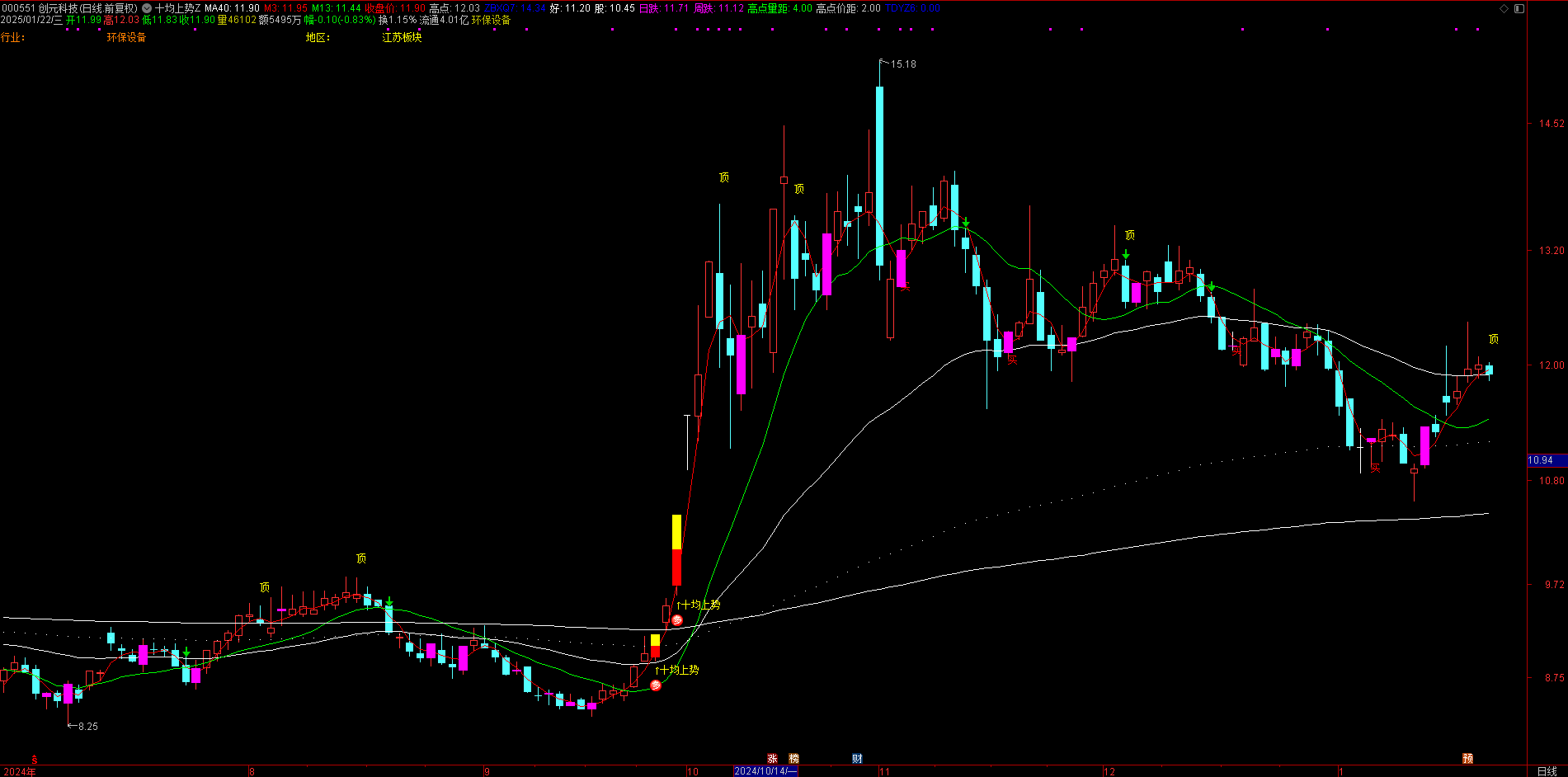Viewport: 1568px width, 777px height.
Task: Click the ZBXQ7: 14.34 value
Action: tap(515, 8)
